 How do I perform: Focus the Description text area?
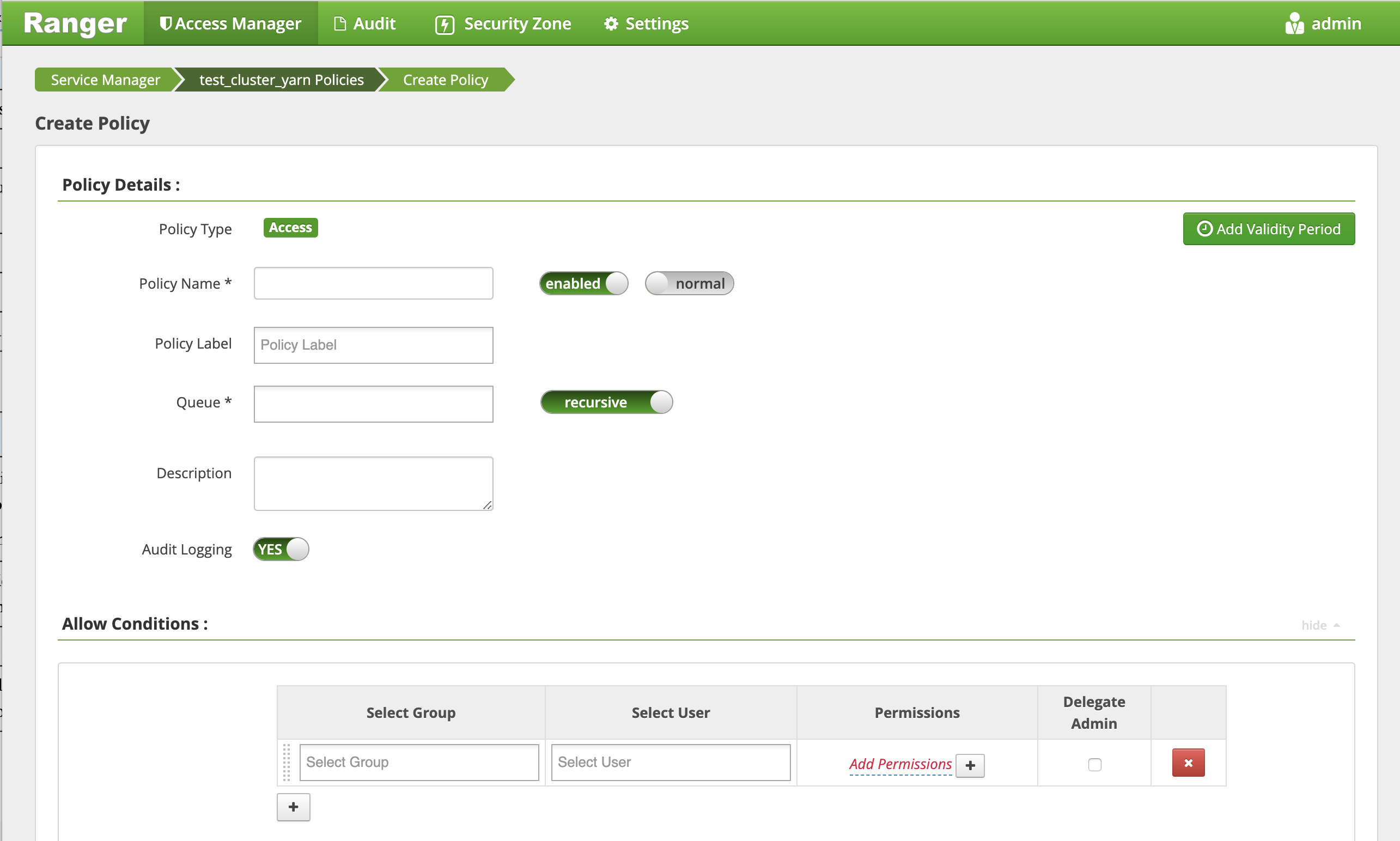(374, 483)
